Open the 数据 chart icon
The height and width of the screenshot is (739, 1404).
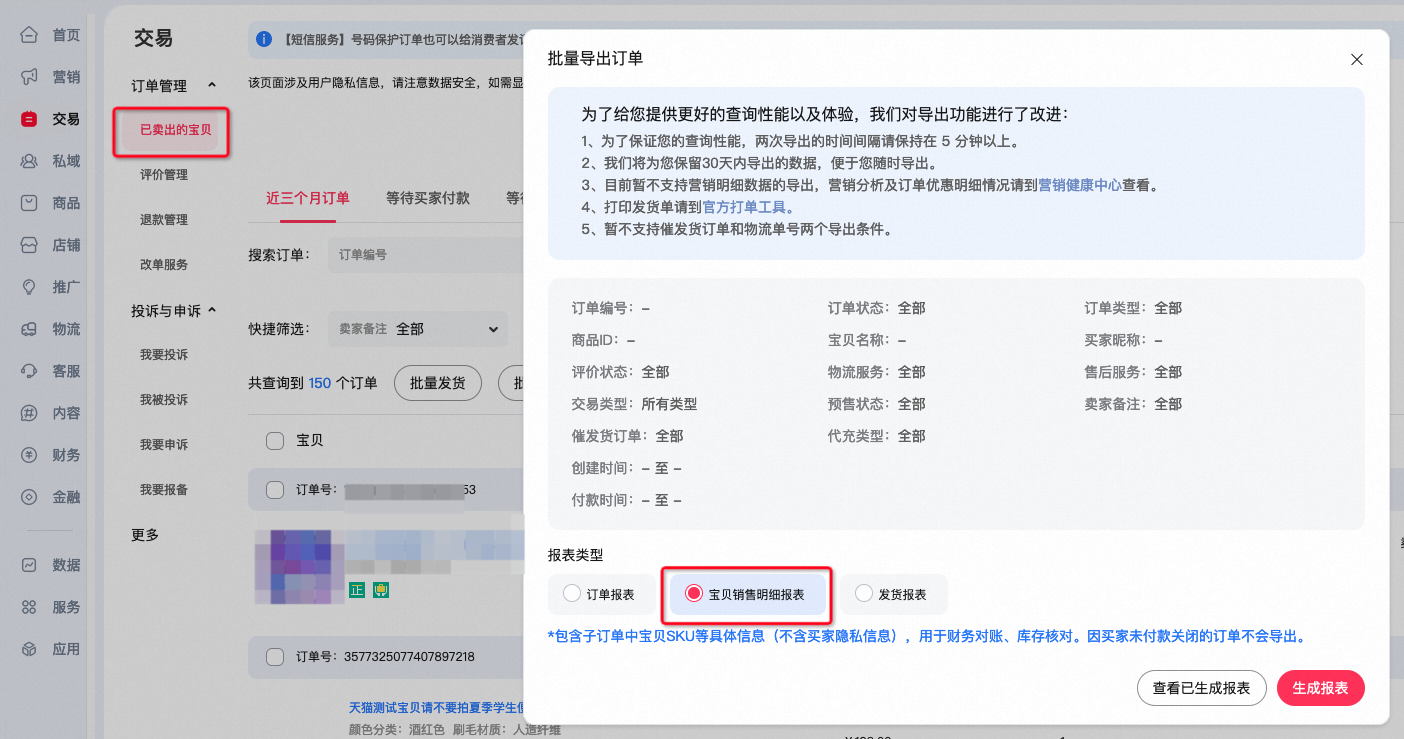coord(30,565)
